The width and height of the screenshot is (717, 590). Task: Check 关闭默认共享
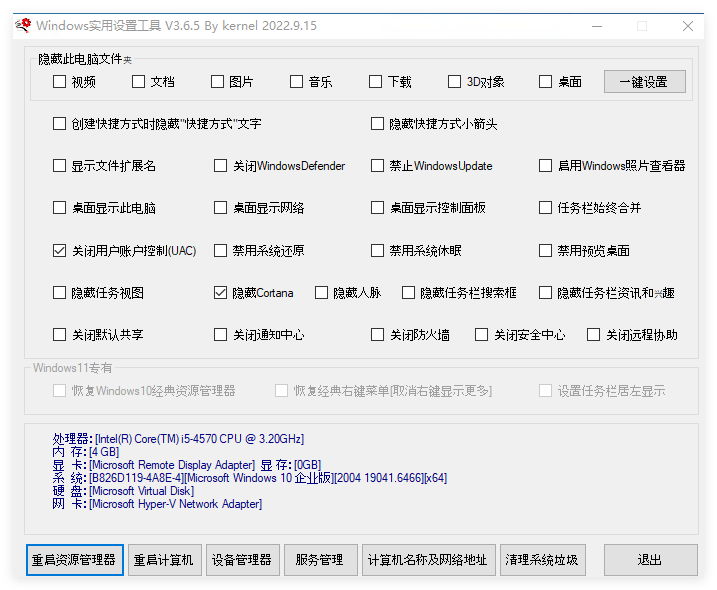pos(59,335)
